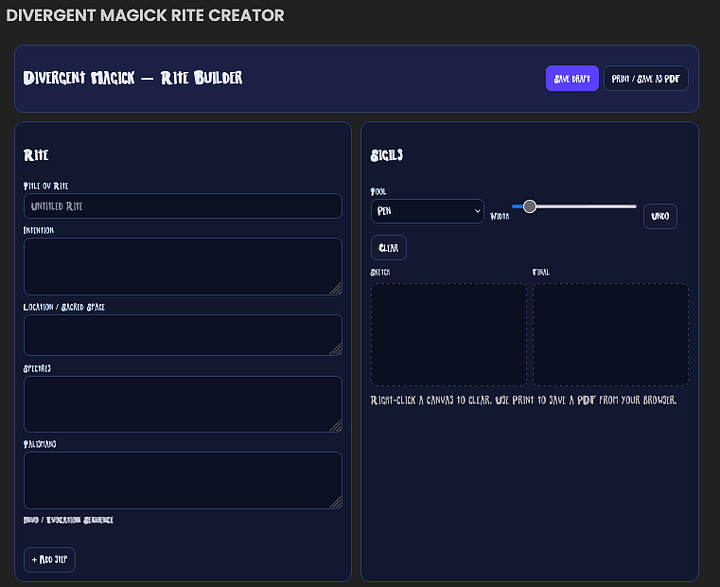Screen dimensions: 720x587
Task: Click into the Intention text area
Action: 183,266
